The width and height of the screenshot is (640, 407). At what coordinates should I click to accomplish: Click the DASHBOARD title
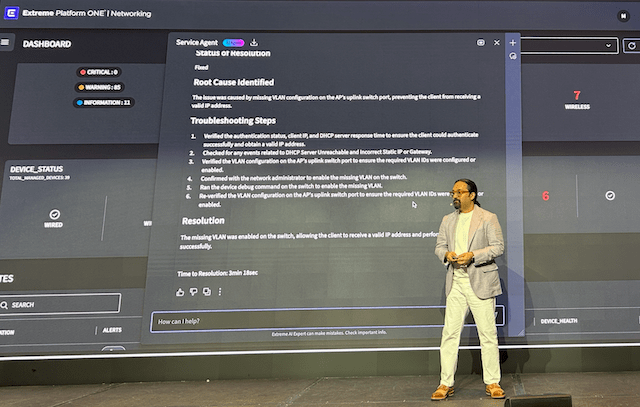tap(47, 44)
